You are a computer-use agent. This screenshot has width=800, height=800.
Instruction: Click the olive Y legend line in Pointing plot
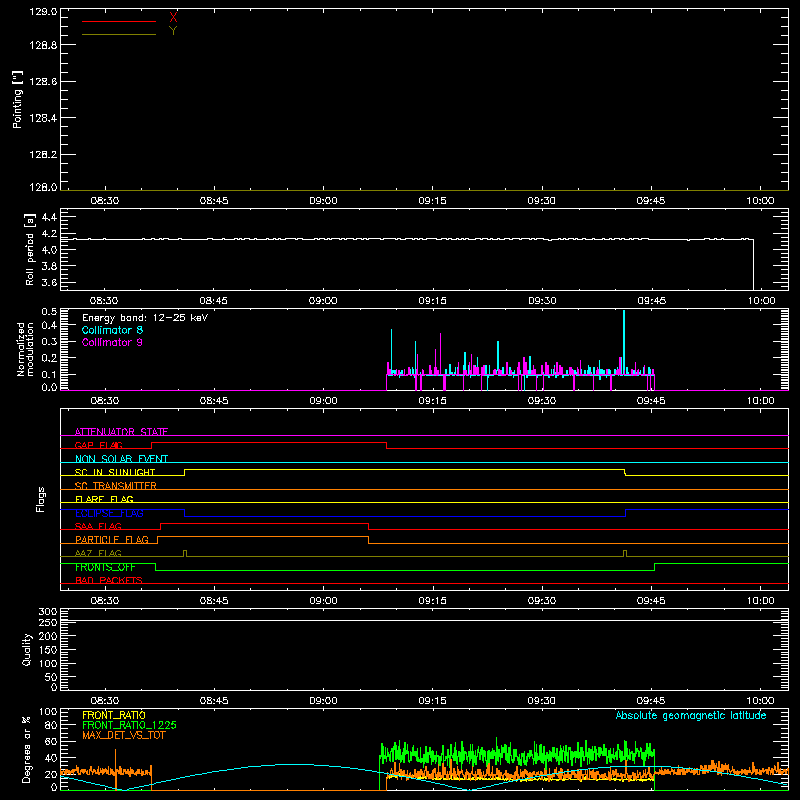point(118,35)
